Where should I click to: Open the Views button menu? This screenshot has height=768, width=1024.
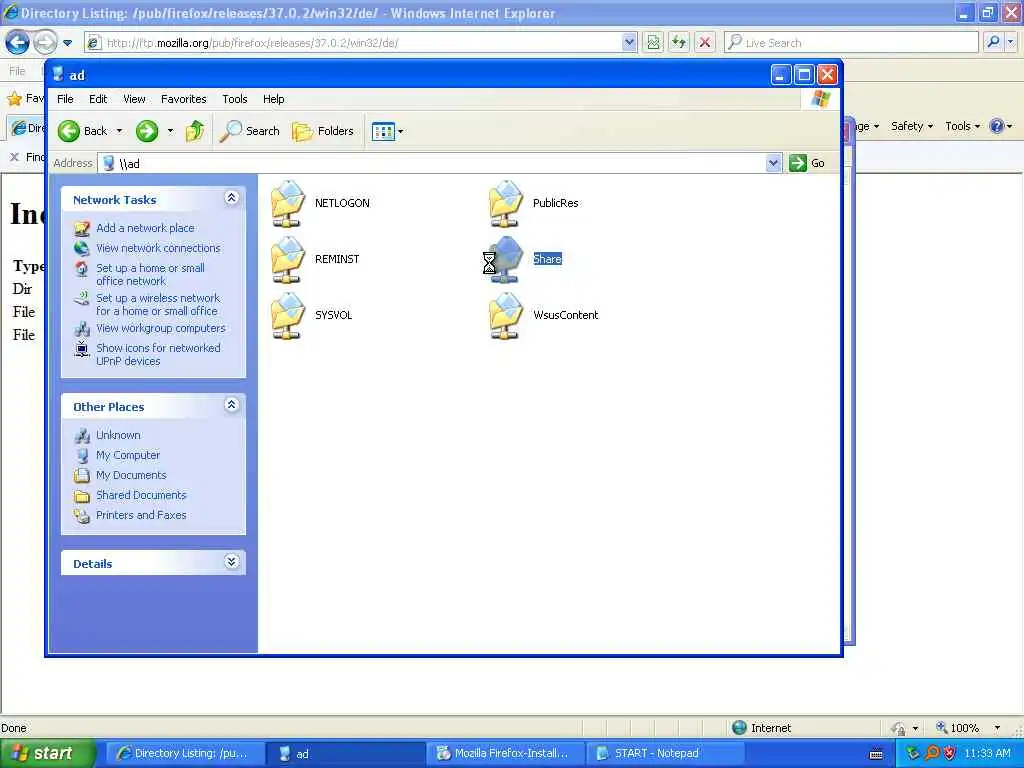tap(387, 131)
